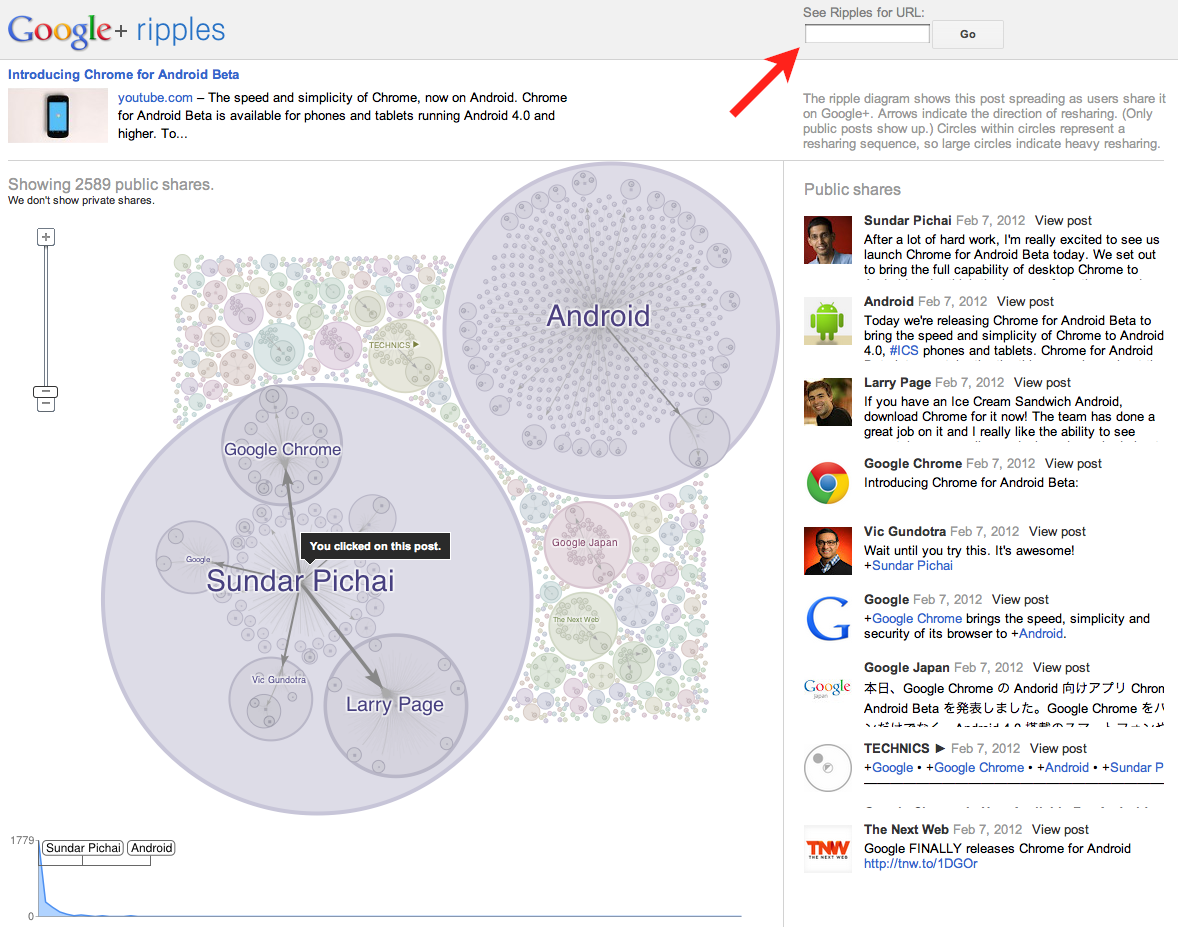1178x927 pixels.
Task: Click the blue Google G avatar
Action: (x=827, y=619)
